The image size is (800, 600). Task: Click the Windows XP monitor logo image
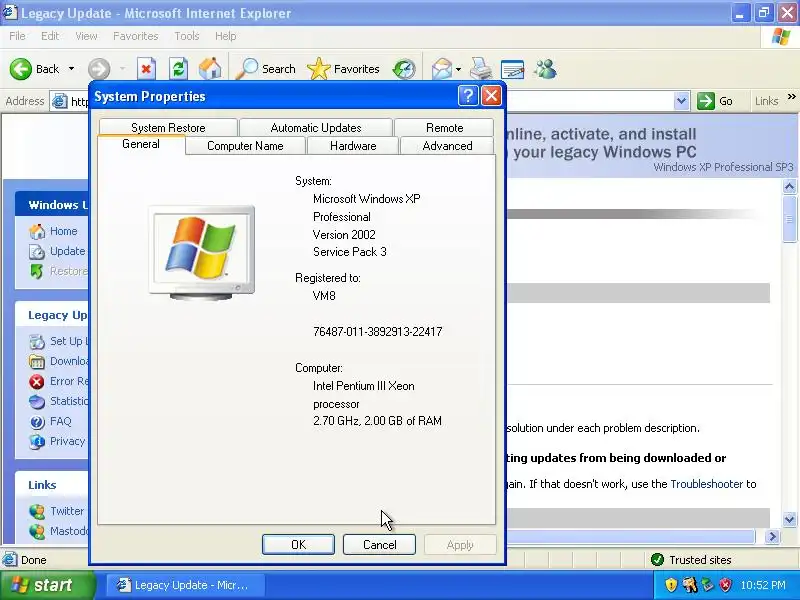(x=202, y=252)
